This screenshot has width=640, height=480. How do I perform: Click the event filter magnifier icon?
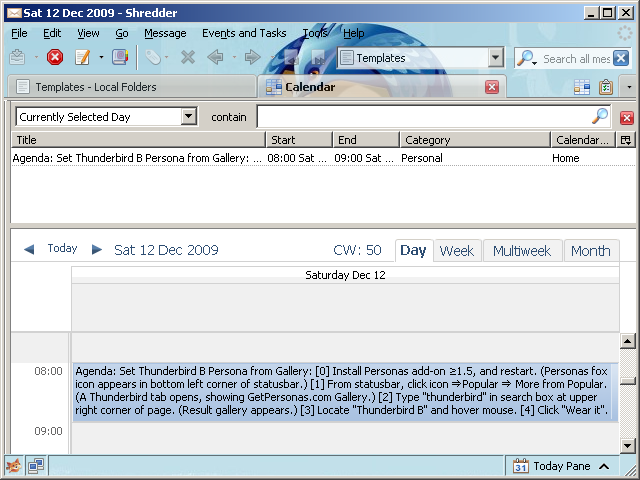[x=600, y=116]
